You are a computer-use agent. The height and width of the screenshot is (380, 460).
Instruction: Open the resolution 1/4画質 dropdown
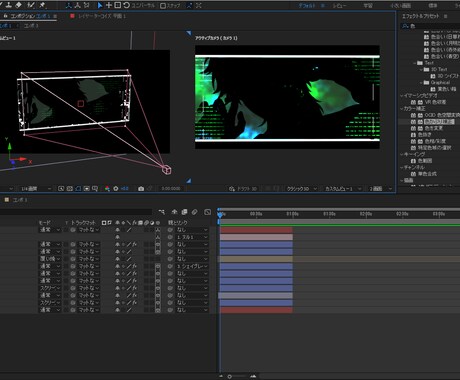[x=36, y=189]
